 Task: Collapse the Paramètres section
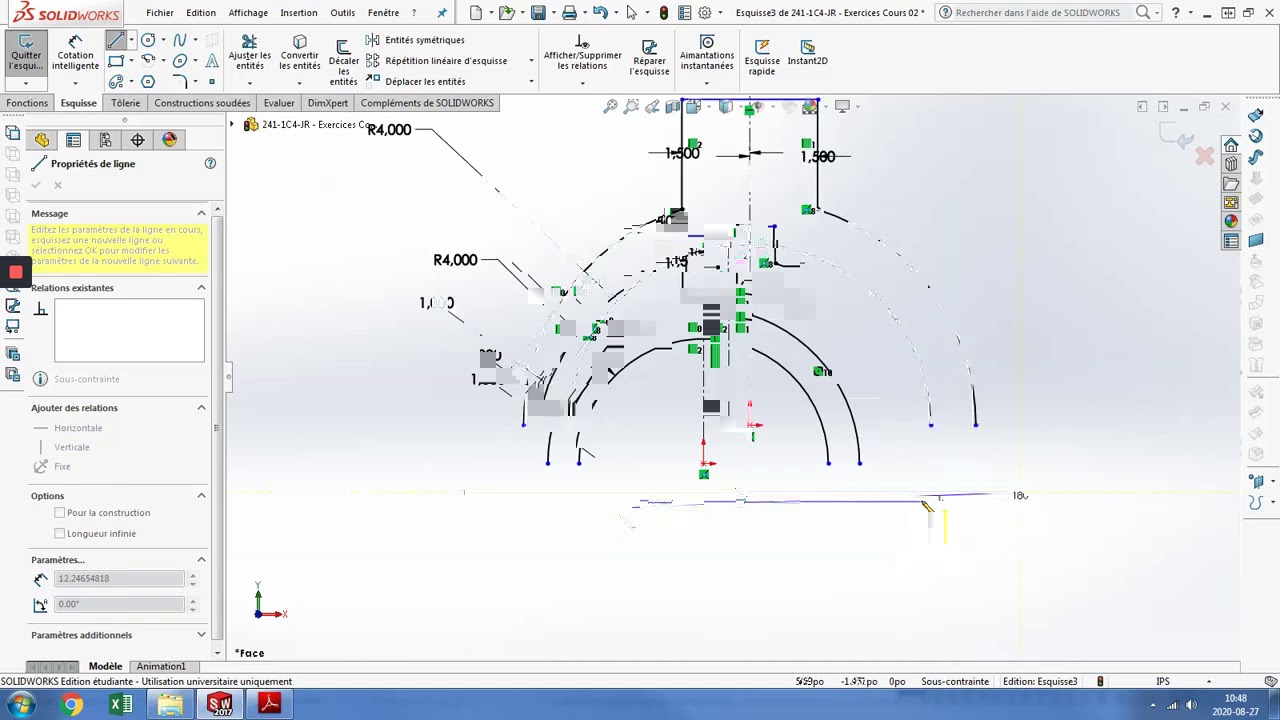click(201, 560)
